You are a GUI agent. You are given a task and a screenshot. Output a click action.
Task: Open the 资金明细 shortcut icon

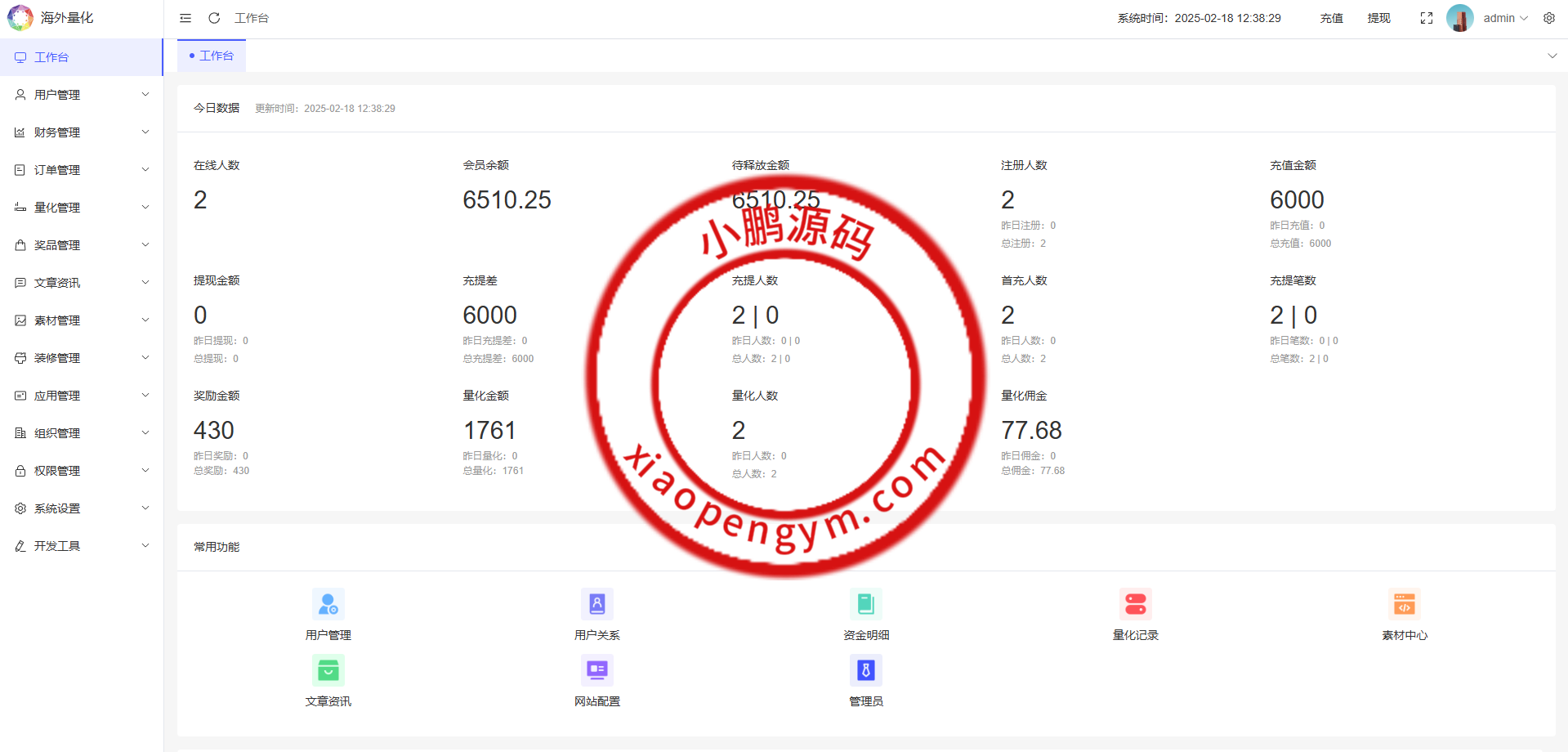865,605
